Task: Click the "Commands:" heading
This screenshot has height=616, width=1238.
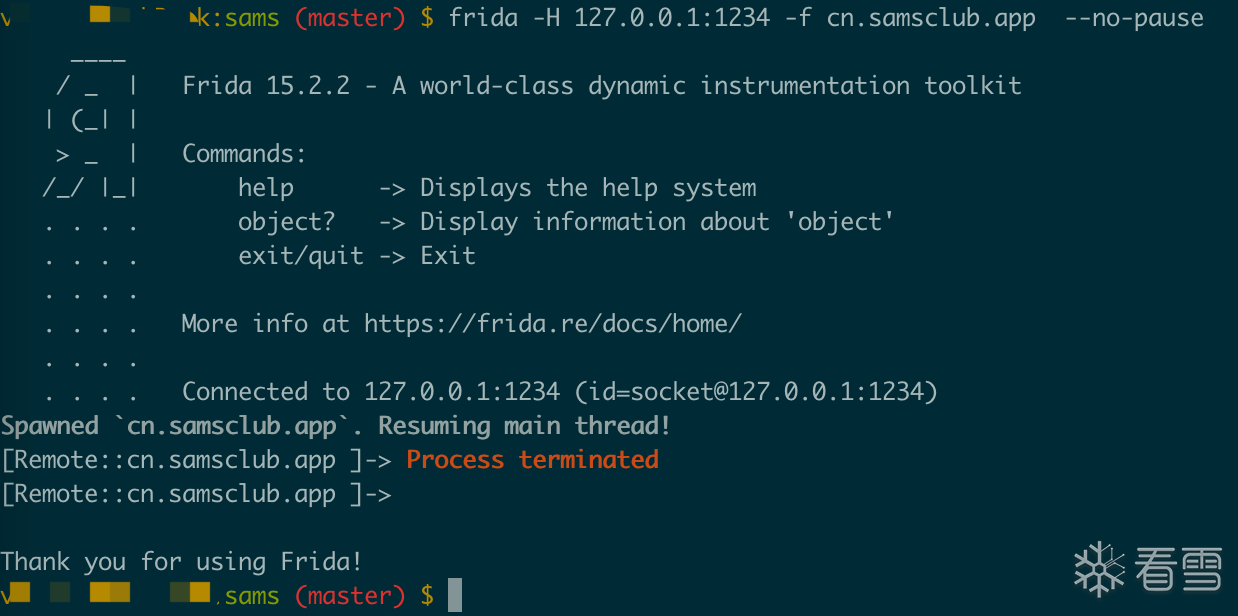Action: 244,154
